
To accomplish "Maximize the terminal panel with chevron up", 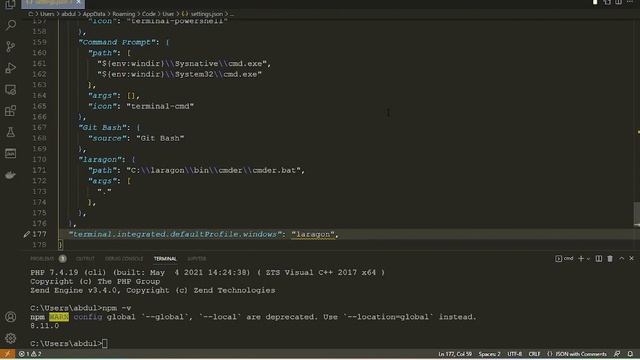I will coord(621,258).
